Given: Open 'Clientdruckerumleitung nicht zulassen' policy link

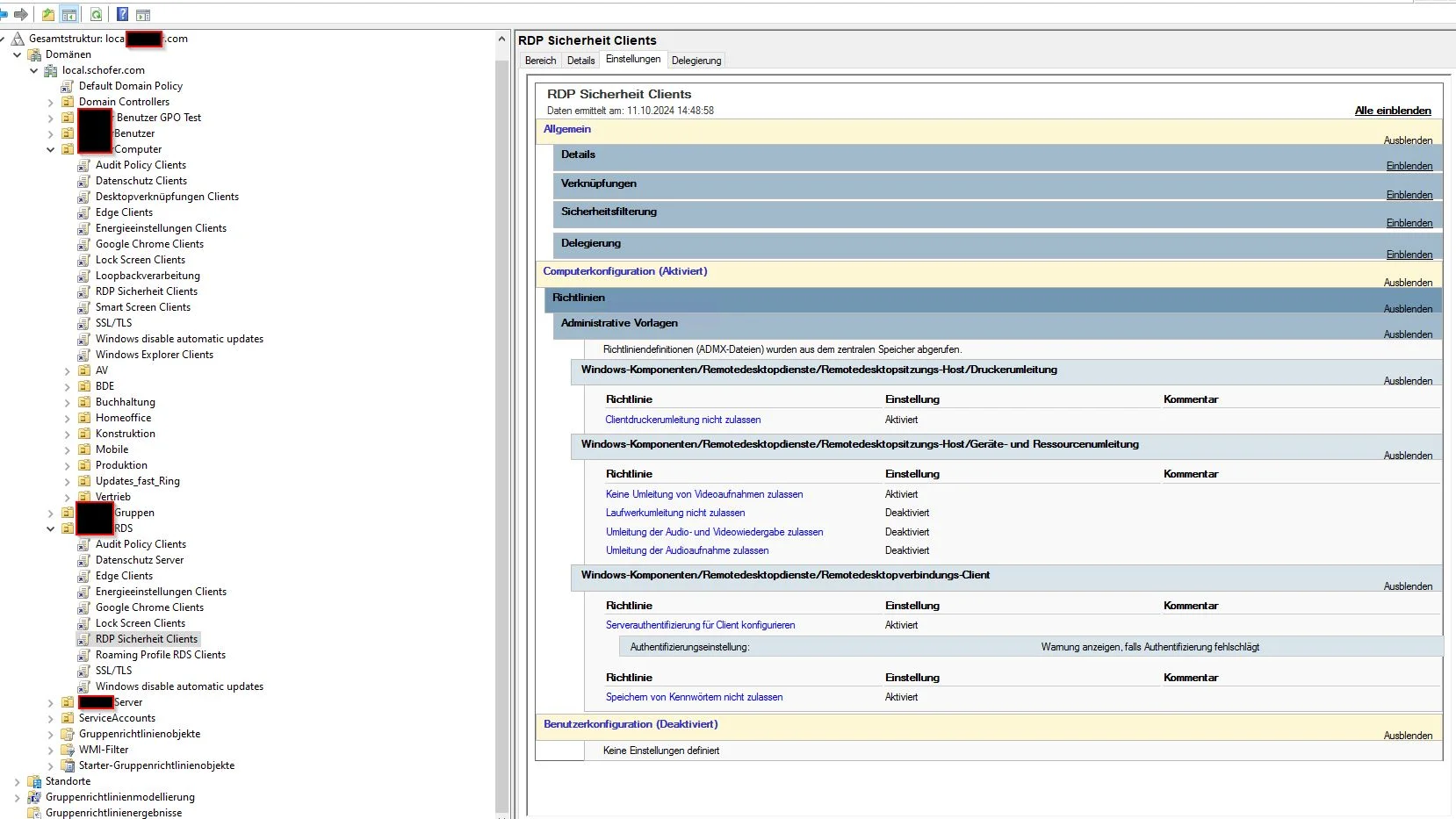Looking at the screenshot, I should [683, 420].
